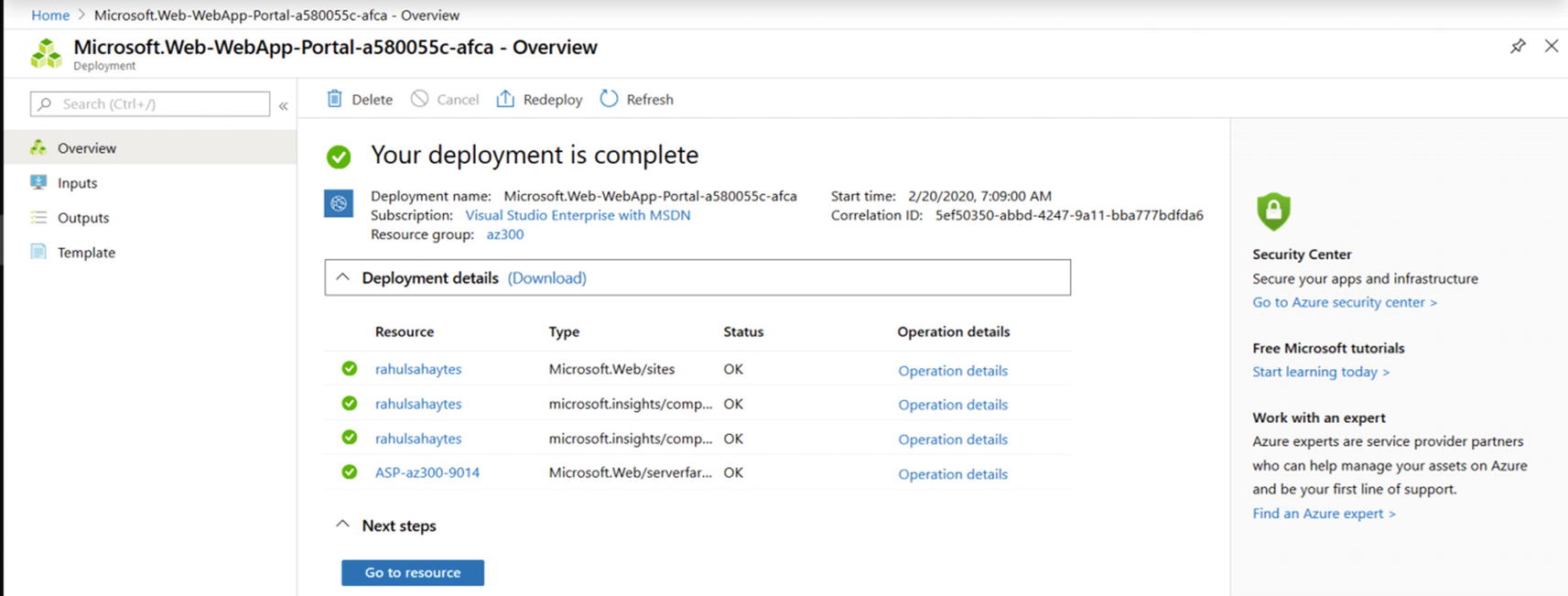Click the Operation details column header
Screen dimensions: 1568x596
pos(954,331)
